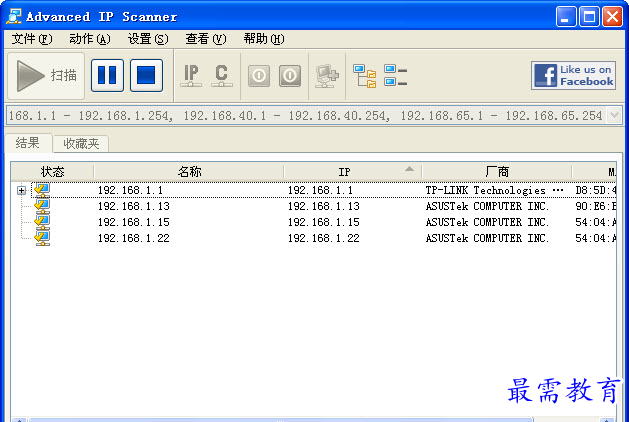The height and width of the screenshot is (422, 629).
Task: Sort by the 厂商 column header
Action: click(x=497, y=172)
